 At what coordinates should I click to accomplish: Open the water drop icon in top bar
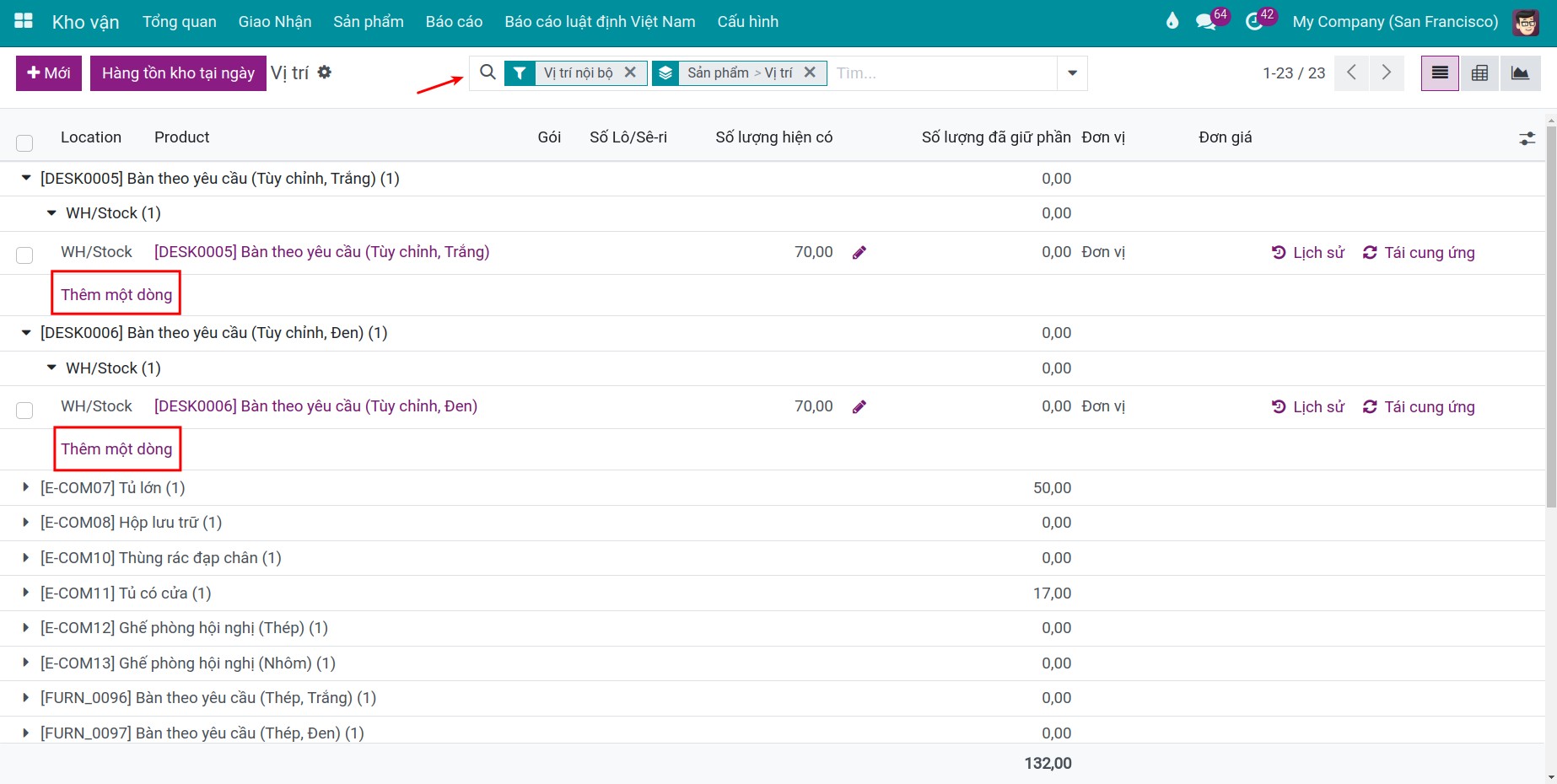1172,21
